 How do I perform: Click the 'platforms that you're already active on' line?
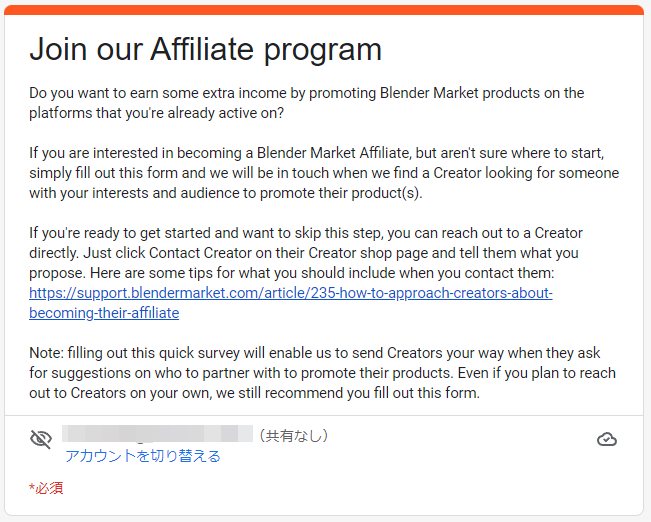point(156,113)
